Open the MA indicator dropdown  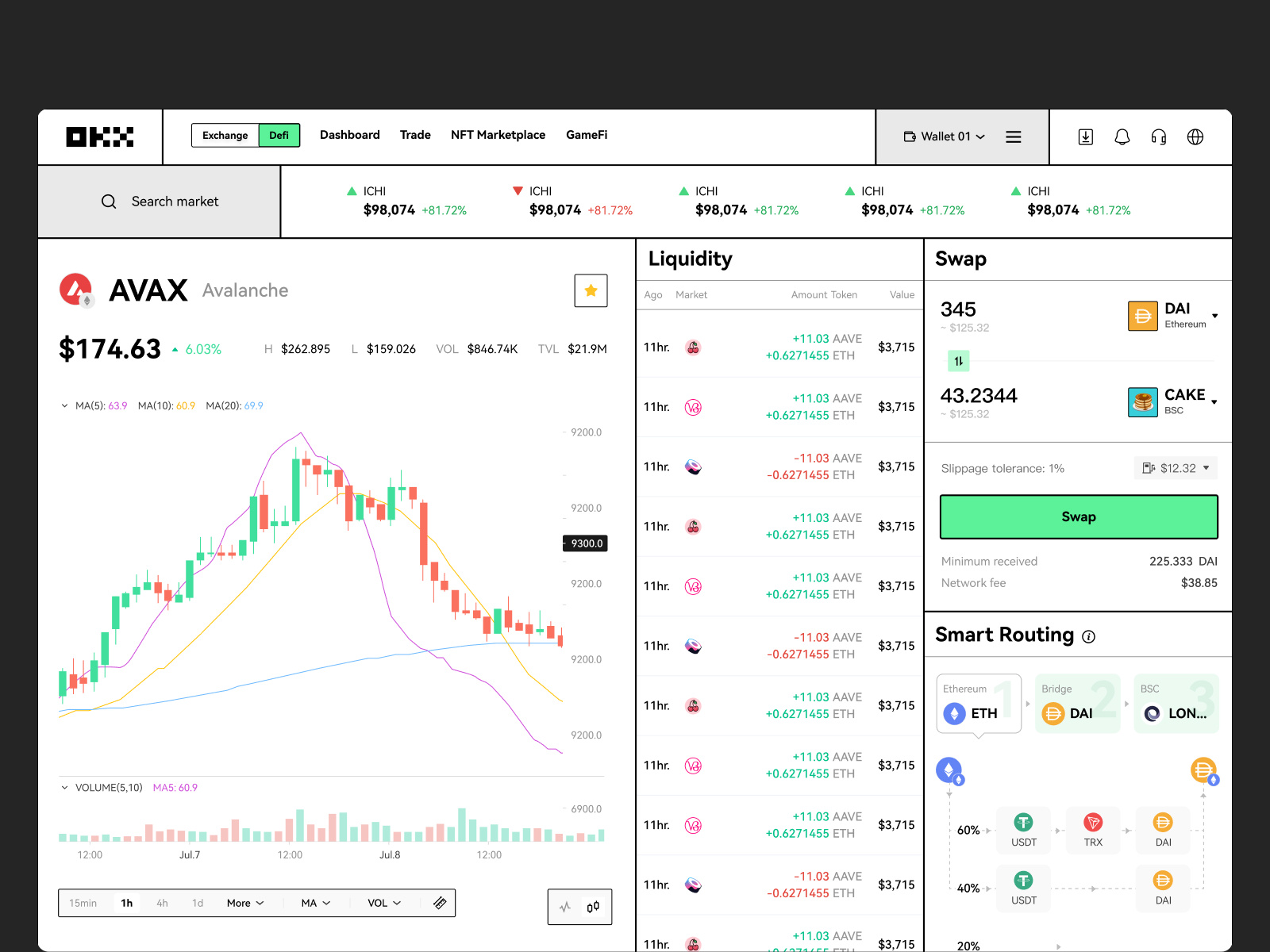point(315,903)
